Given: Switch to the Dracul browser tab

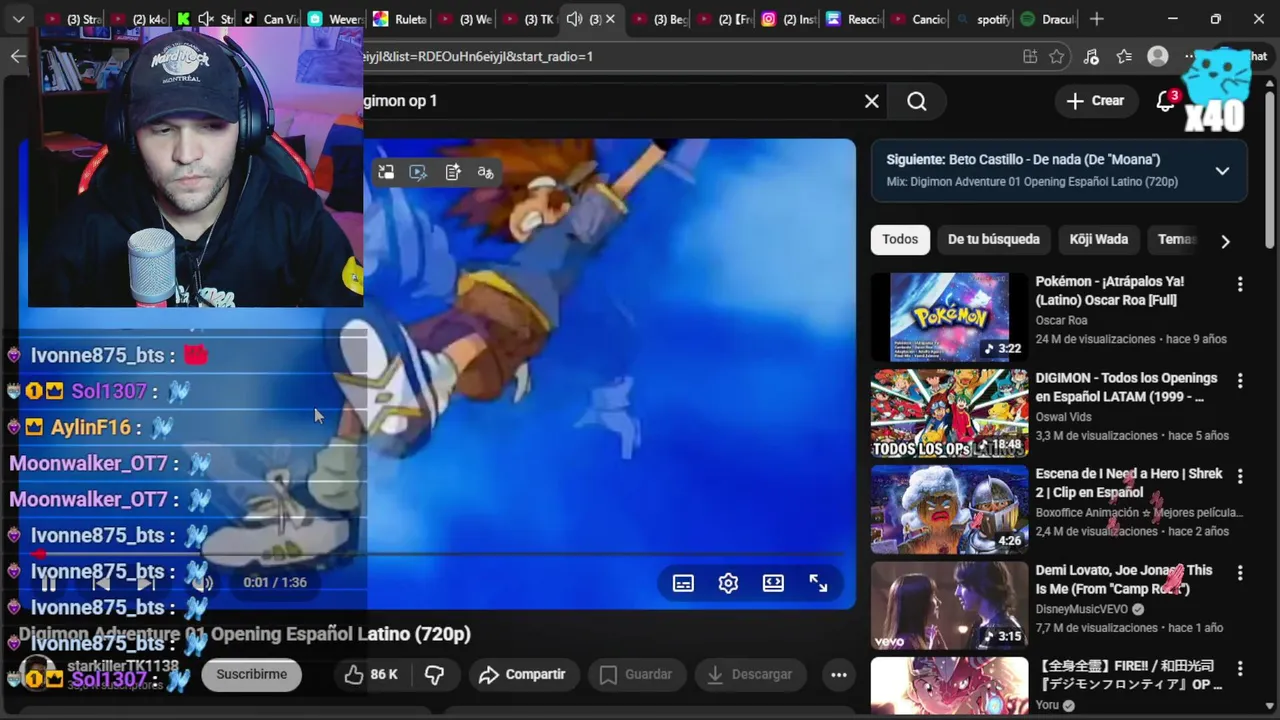Looking at the screenshot, I should tap(1046, 19).
